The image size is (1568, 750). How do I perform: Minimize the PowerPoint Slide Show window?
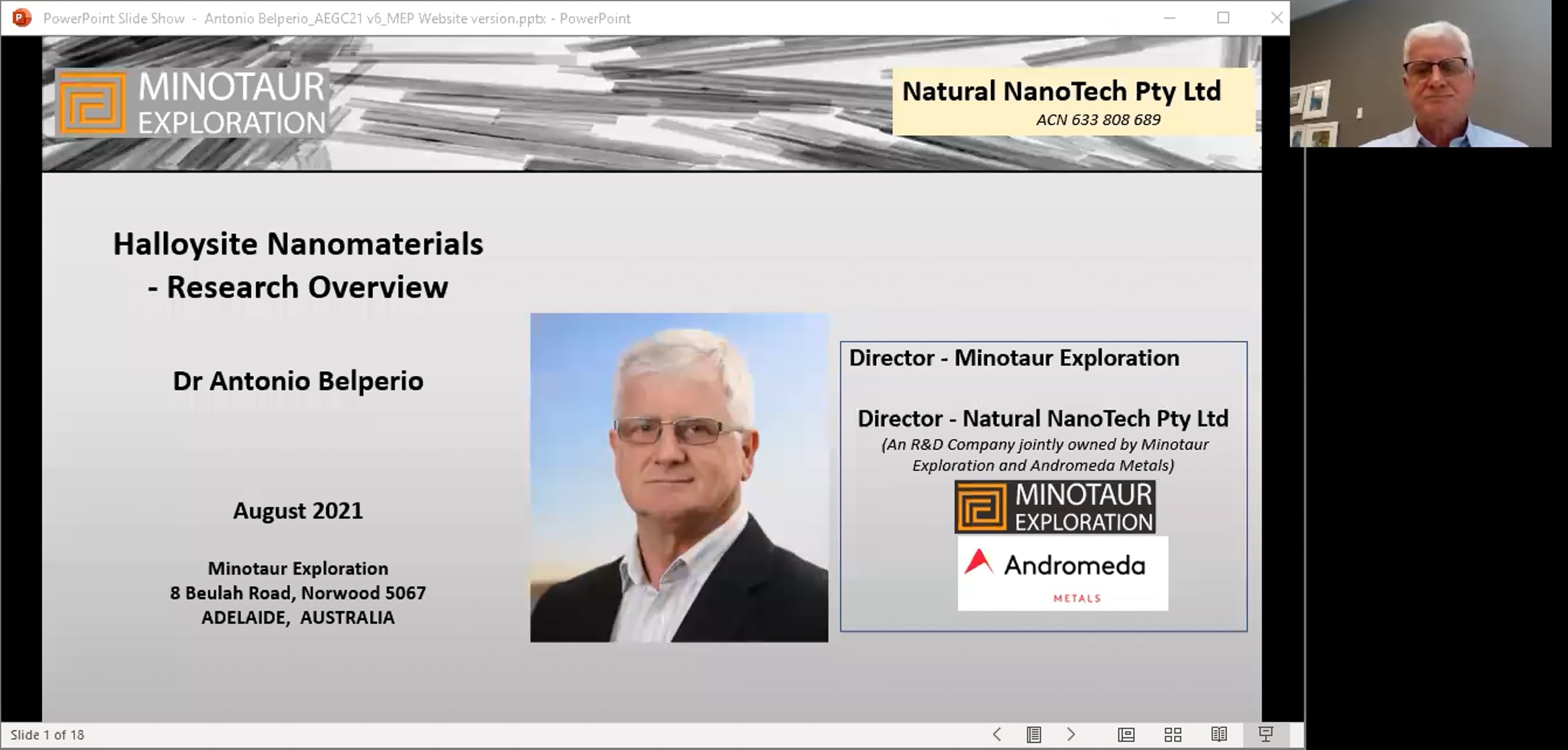pyautogui.click(x=1169, y=18)
